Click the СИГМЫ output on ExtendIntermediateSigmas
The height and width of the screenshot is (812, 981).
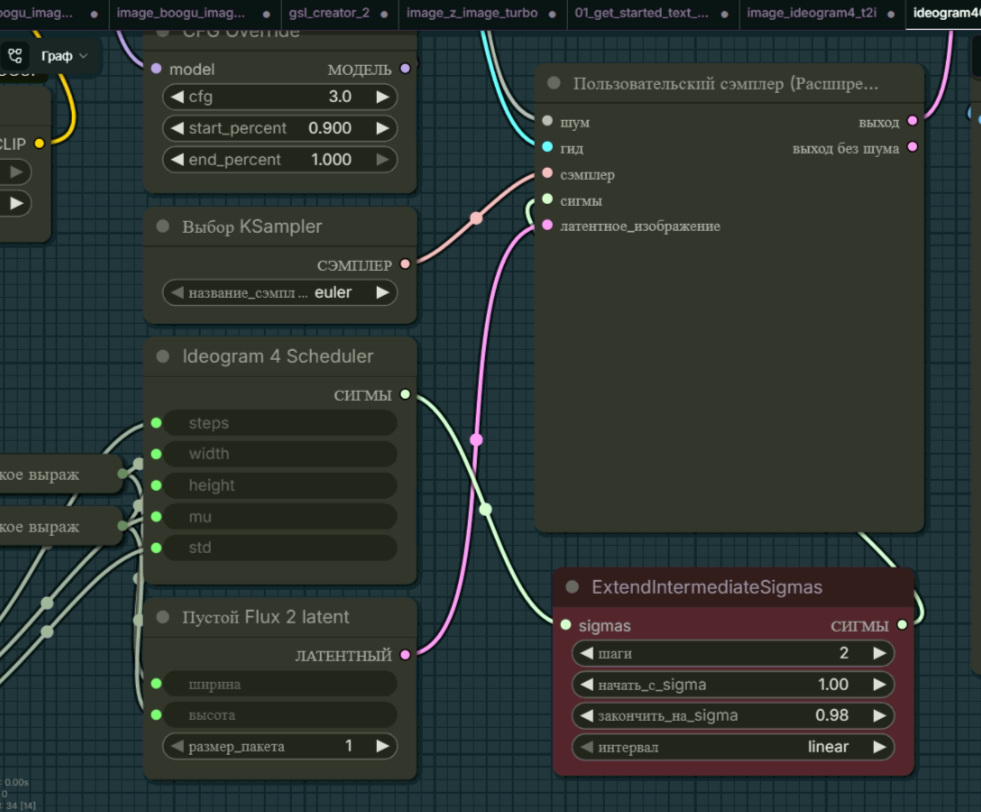coord(902,625)
